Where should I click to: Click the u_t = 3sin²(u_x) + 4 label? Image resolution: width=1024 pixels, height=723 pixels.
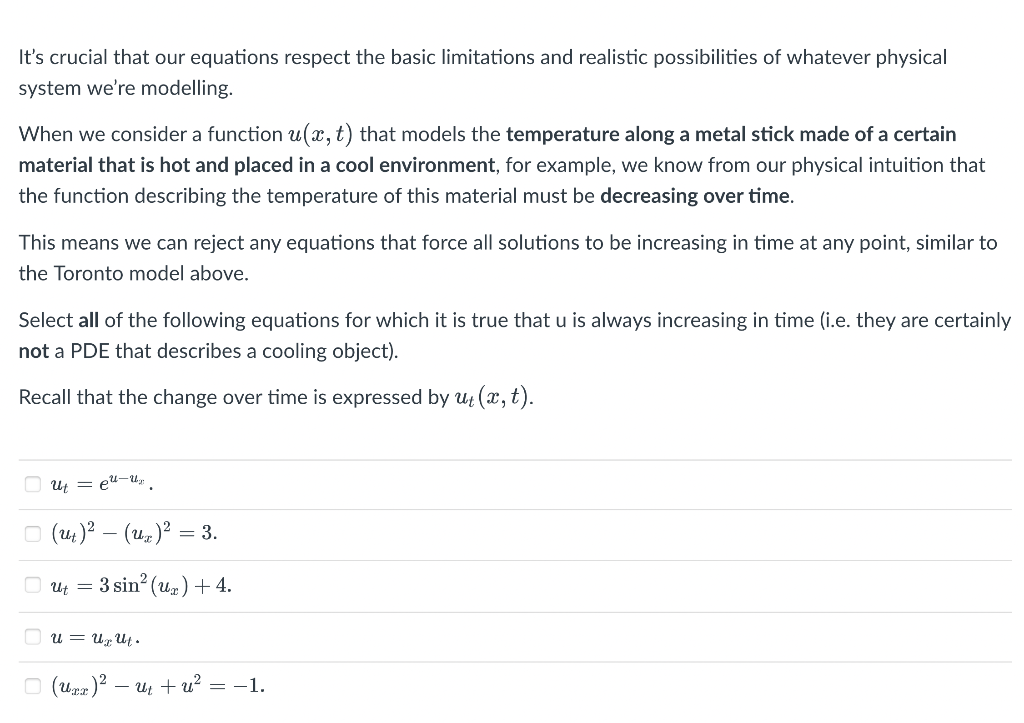(140, 586)
